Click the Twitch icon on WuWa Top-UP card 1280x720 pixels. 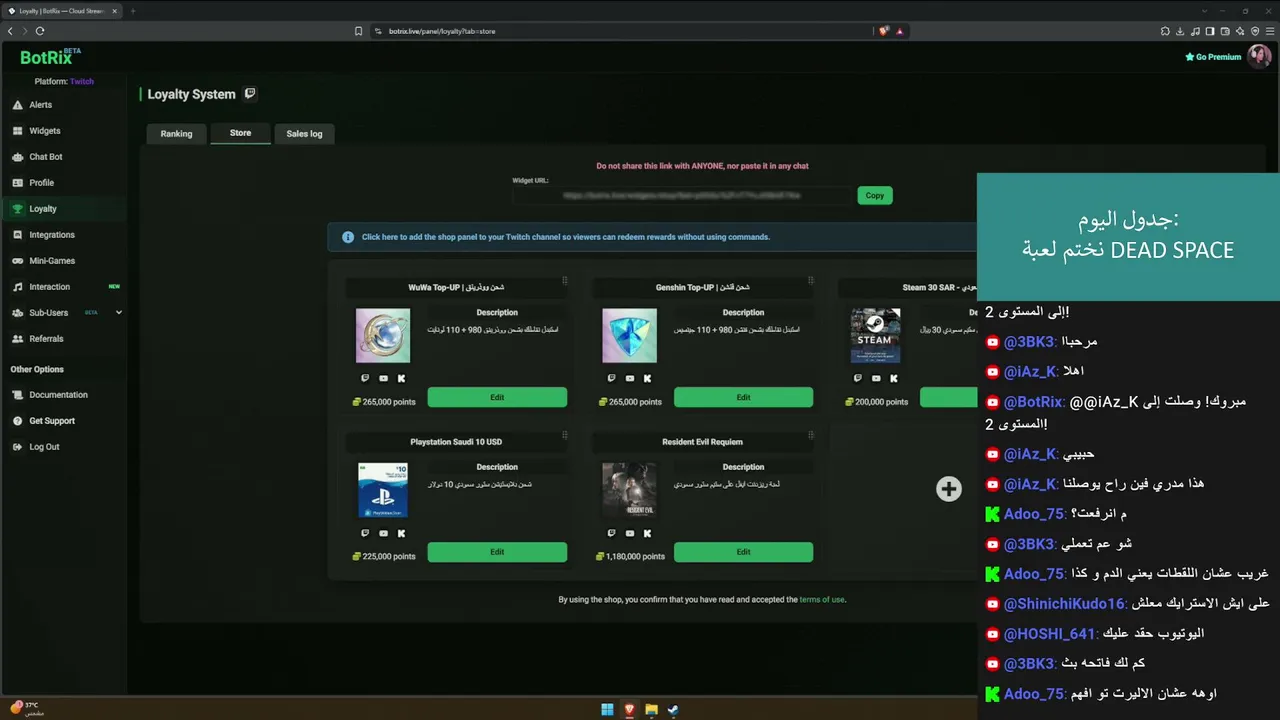[x=365, y=378]
